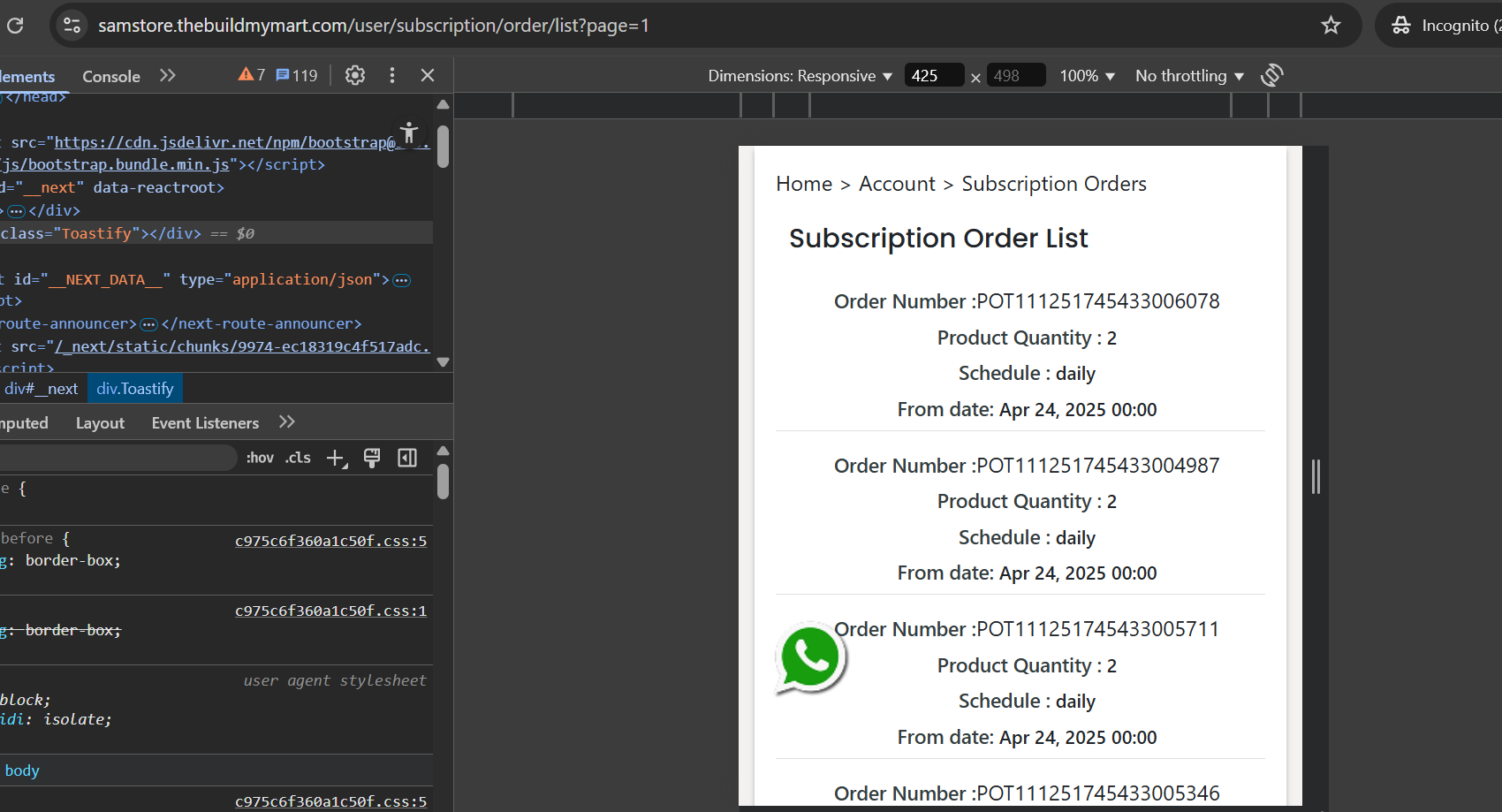Toggle :hov element state panel
The image size is (1502, 812).
(260, 458)
